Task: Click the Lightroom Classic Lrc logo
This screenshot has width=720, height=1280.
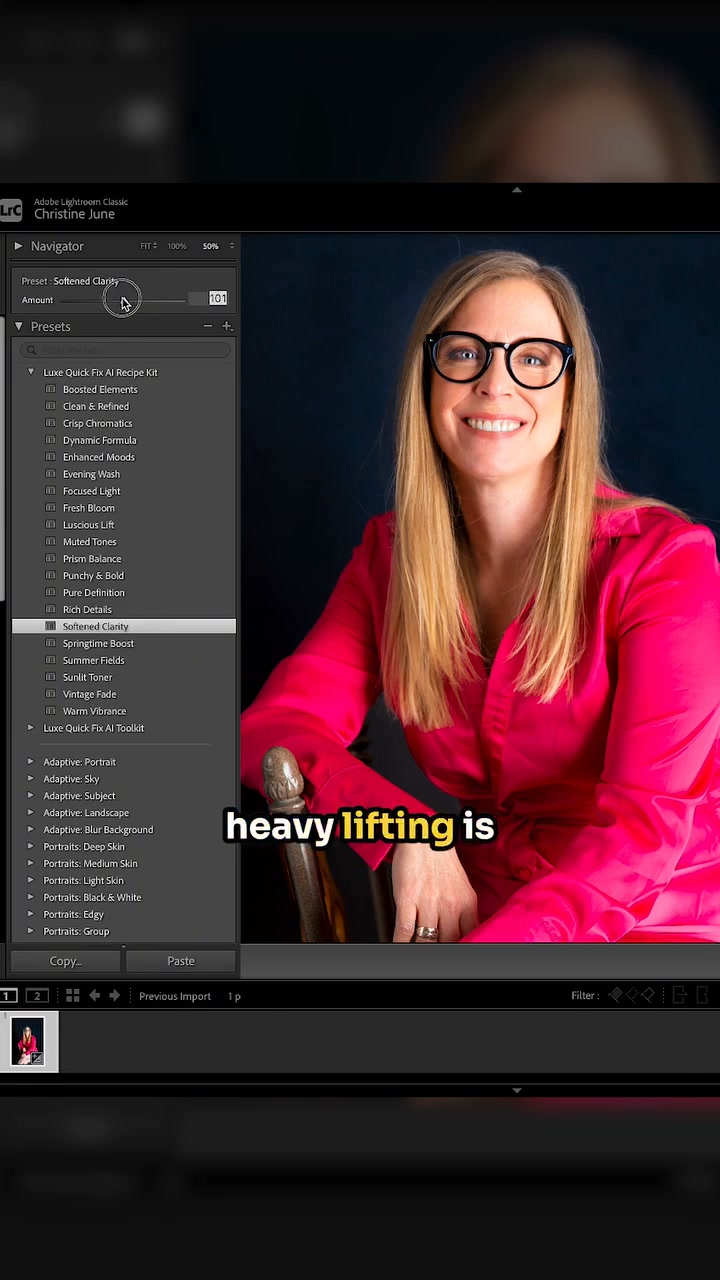Action: (10, 209)
